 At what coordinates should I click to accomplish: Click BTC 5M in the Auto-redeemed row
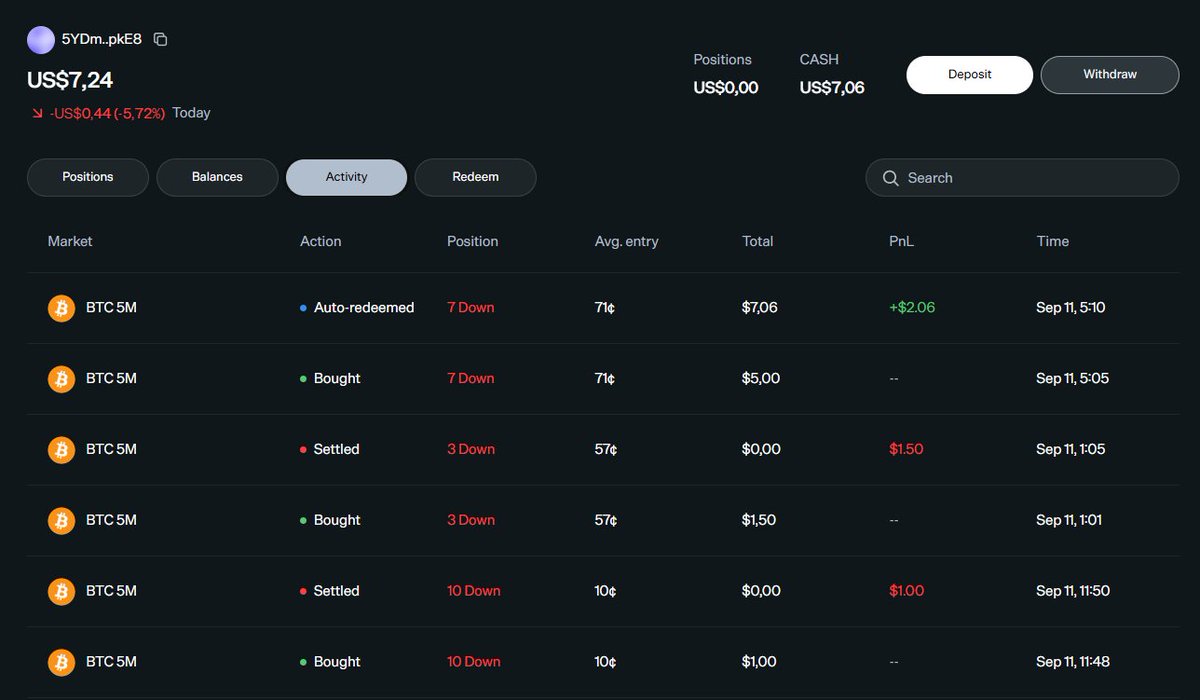pyautogui.click(x=111, y=308)
